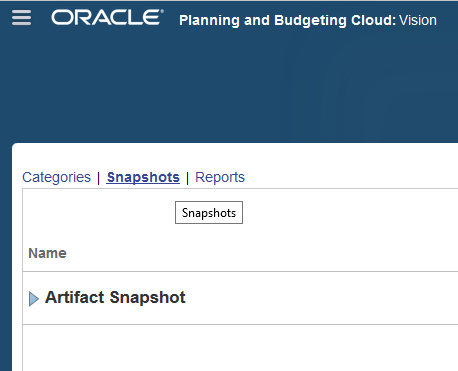Click empty row below Artifact Snapshot
This screenshot has width=458, height=371.
point(240,348)
